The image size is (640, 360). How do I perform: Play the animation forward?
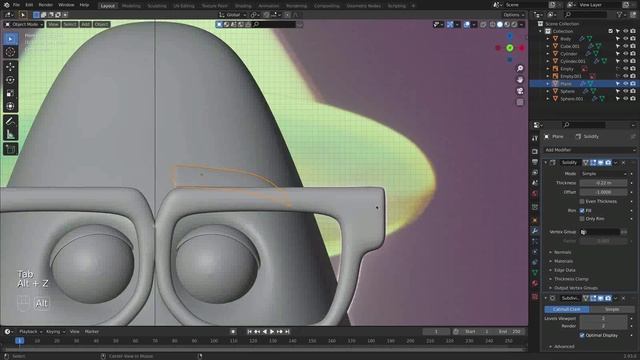pyautogui.click(x=272, y=332)
